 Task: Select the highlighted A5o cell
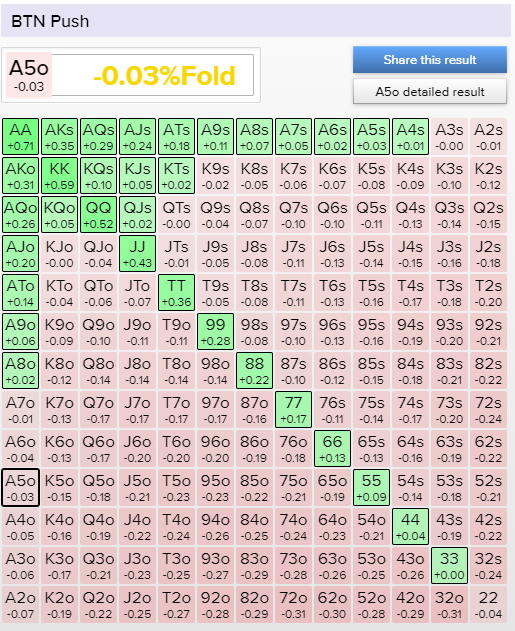(21, 487)
